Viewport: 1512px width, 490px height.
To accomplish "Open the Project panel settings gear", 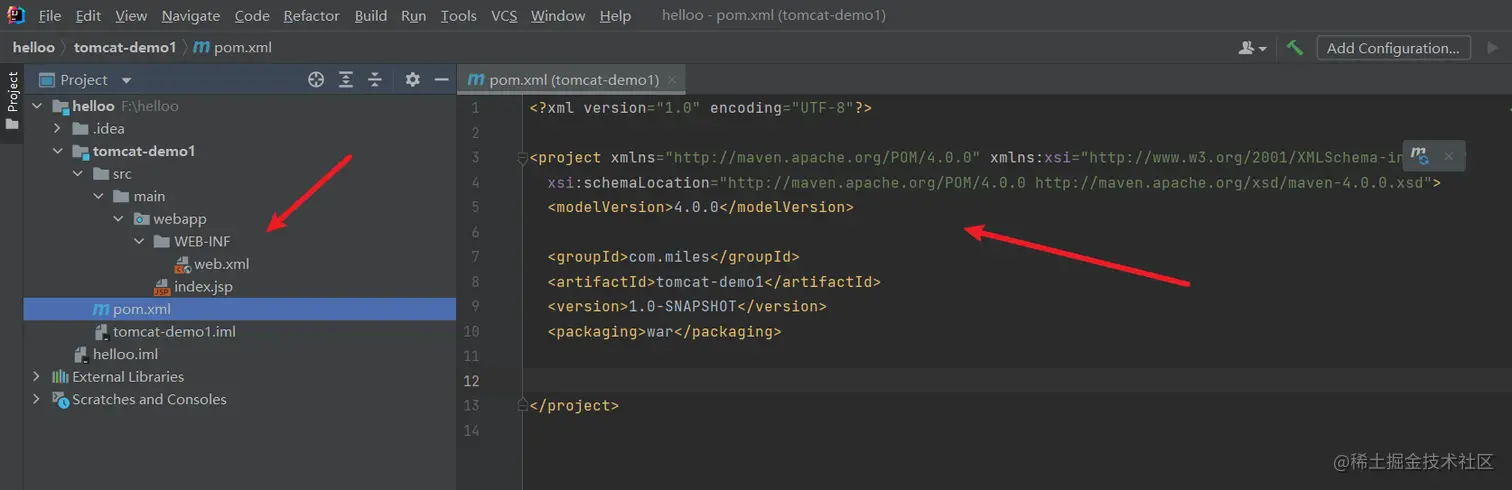I will click(412, 80).
